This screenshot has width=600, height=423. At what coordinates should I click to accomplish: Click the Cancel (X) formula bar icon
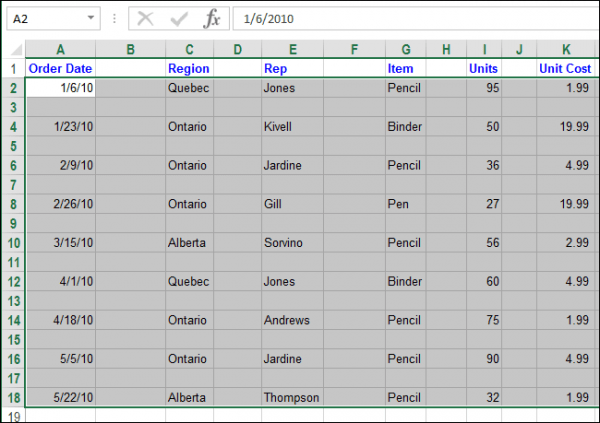pyautogui.click(x=145, y=18)
